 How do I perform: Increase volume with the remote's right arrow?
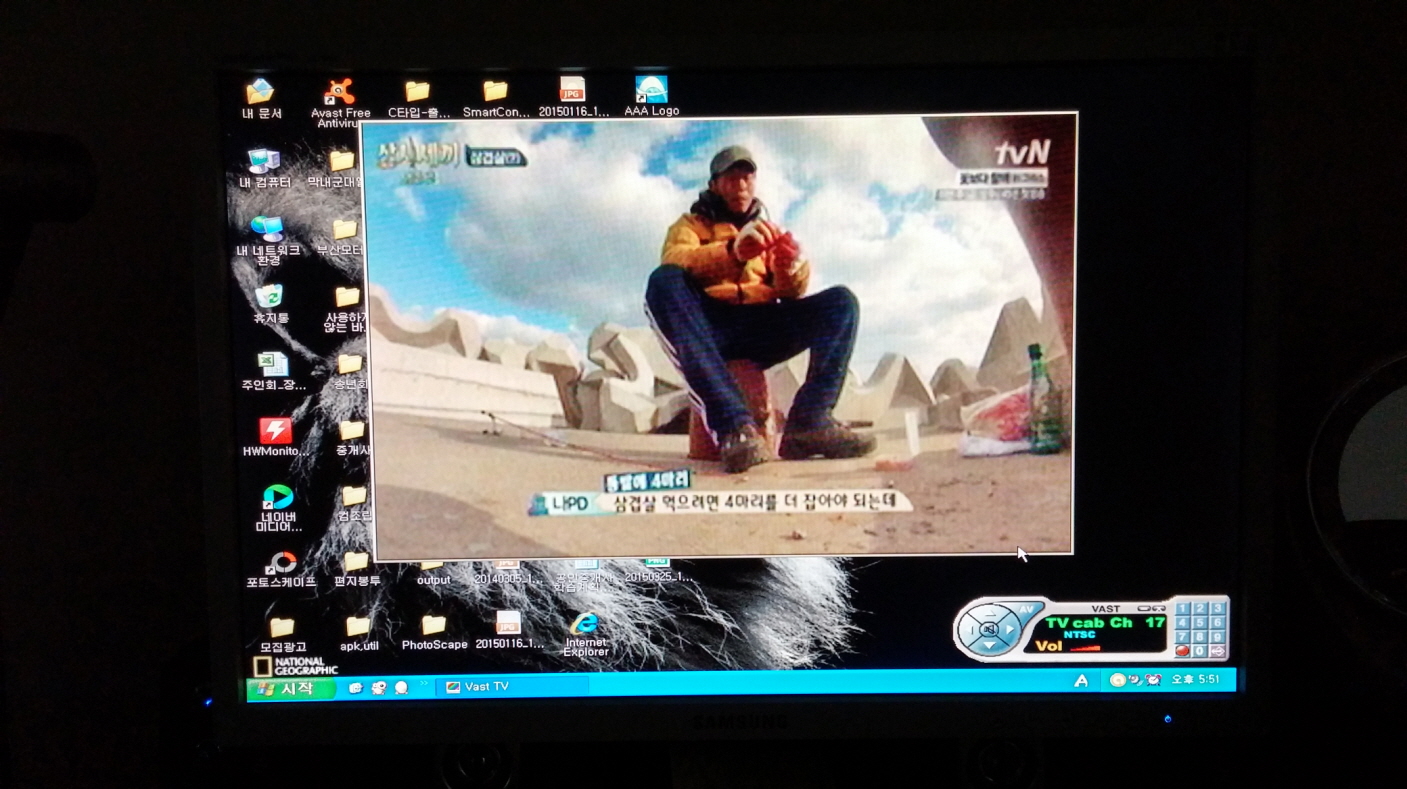[x=1009, y=629]
